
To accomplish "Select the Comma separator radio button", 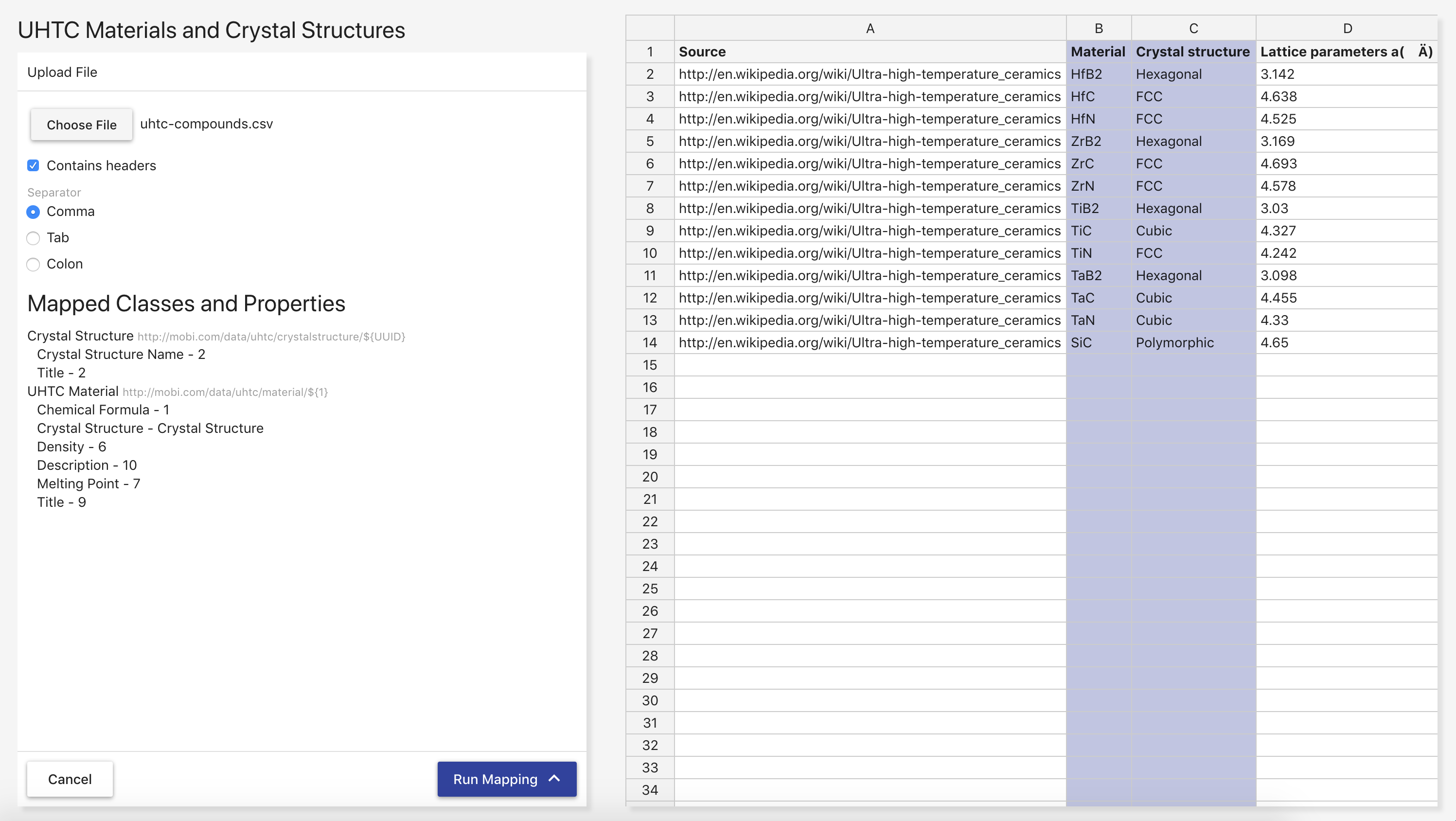I will coord(34,212).
